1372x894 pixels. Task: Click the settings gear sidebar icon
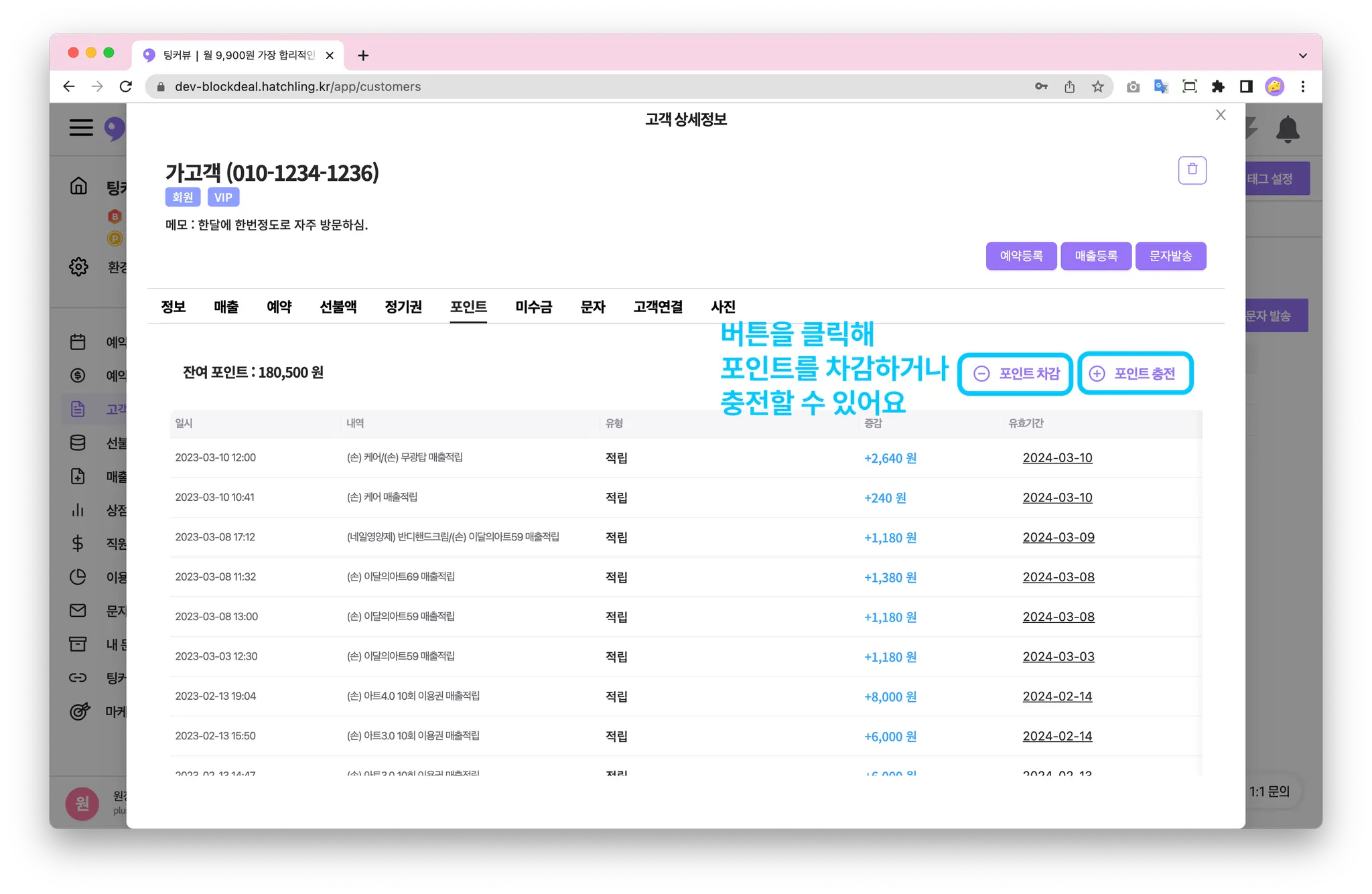click(78, 267)
